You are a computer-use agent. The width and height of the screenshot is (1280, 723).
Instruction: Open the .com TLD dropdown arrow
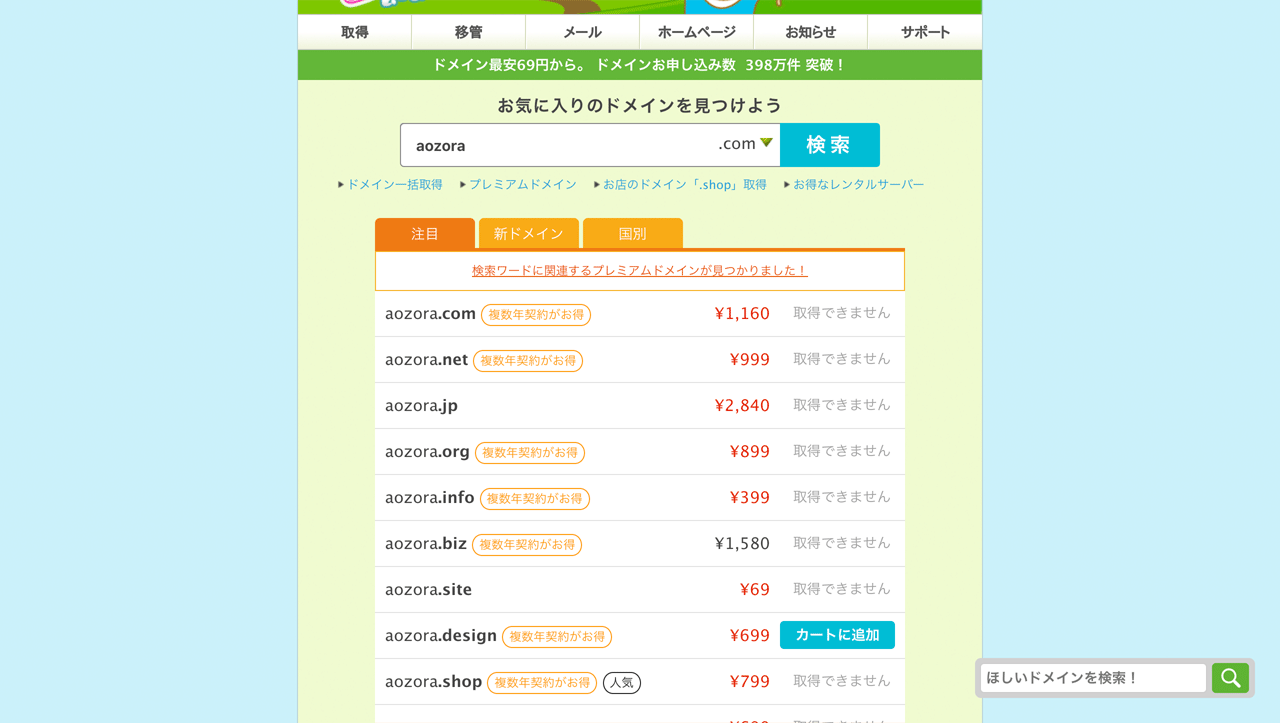(766, 143)
